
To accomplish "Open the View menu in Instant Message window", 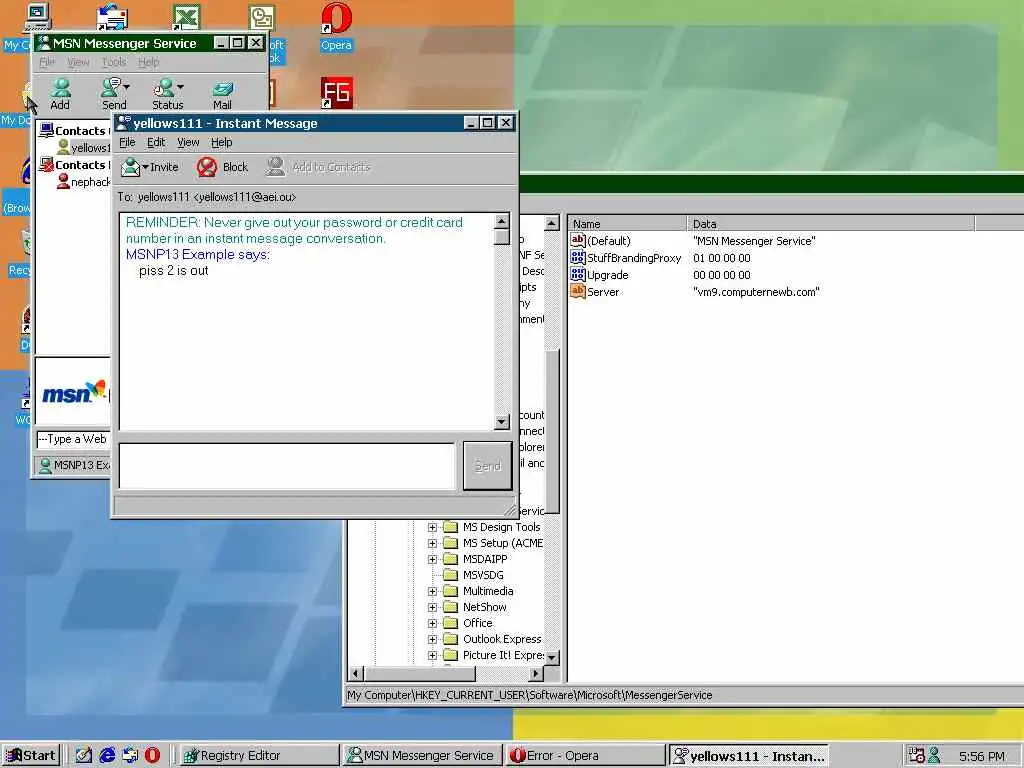I will pyautogui.click(x=188, y=142).
